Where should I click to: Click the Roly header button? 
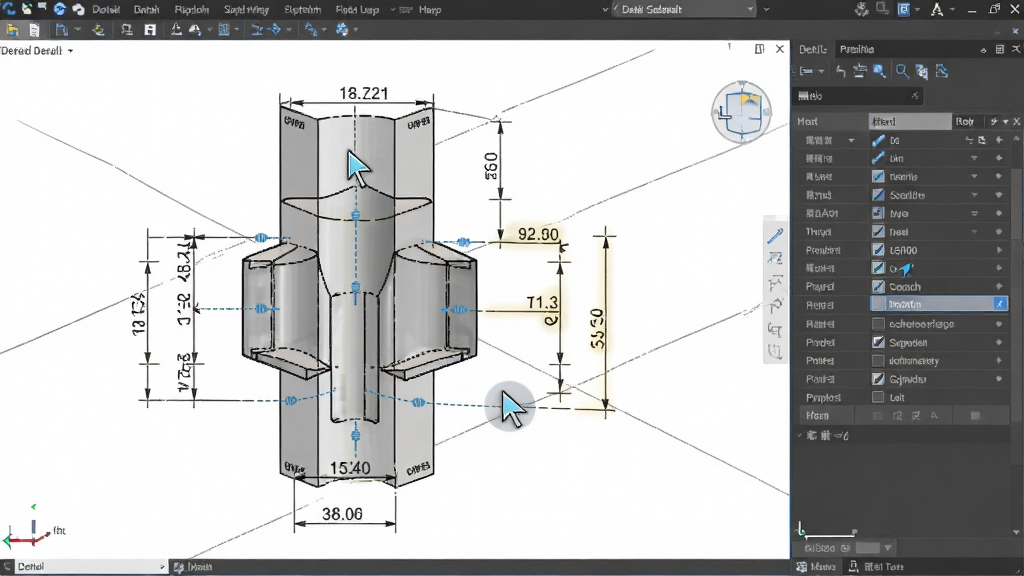pyautogui.click(x=965, y=121)
